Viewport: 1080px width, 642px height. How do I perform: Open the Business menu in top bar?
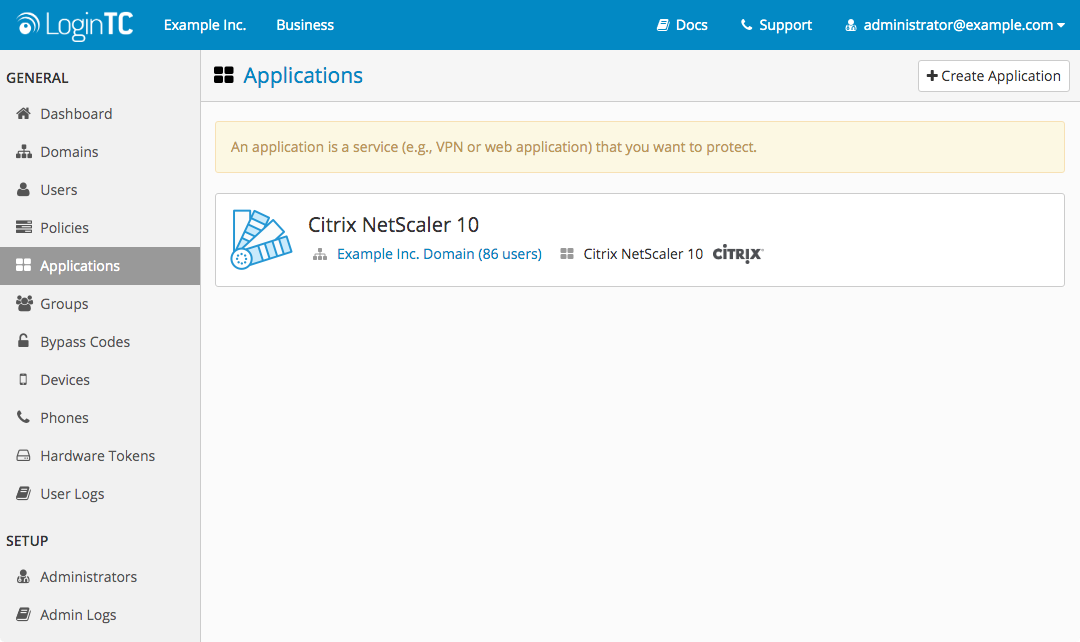(305, 25)
